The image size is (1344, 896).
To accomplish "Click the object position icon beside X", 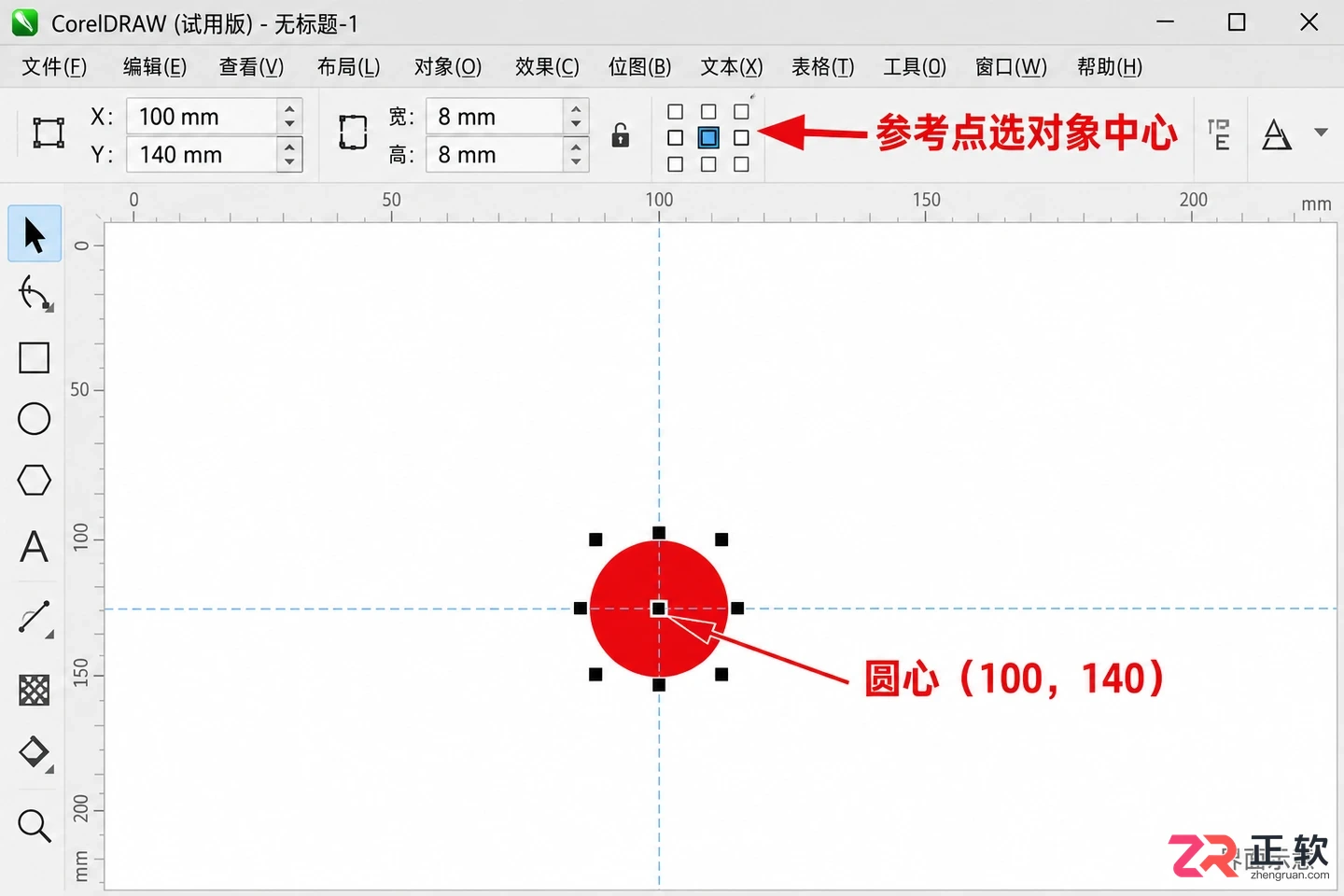I will [49, 133].
